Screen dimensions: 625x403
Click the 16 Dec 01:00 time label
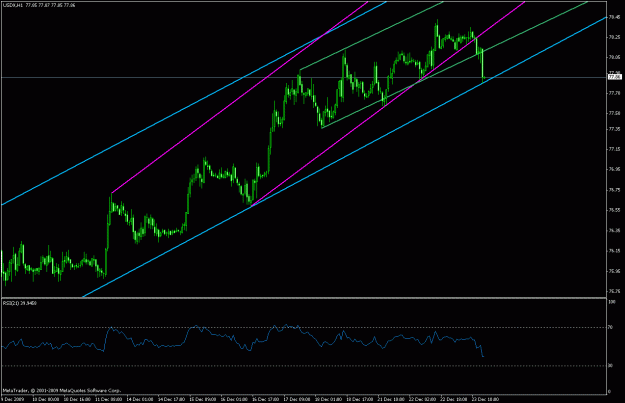[x=234, y=399]
